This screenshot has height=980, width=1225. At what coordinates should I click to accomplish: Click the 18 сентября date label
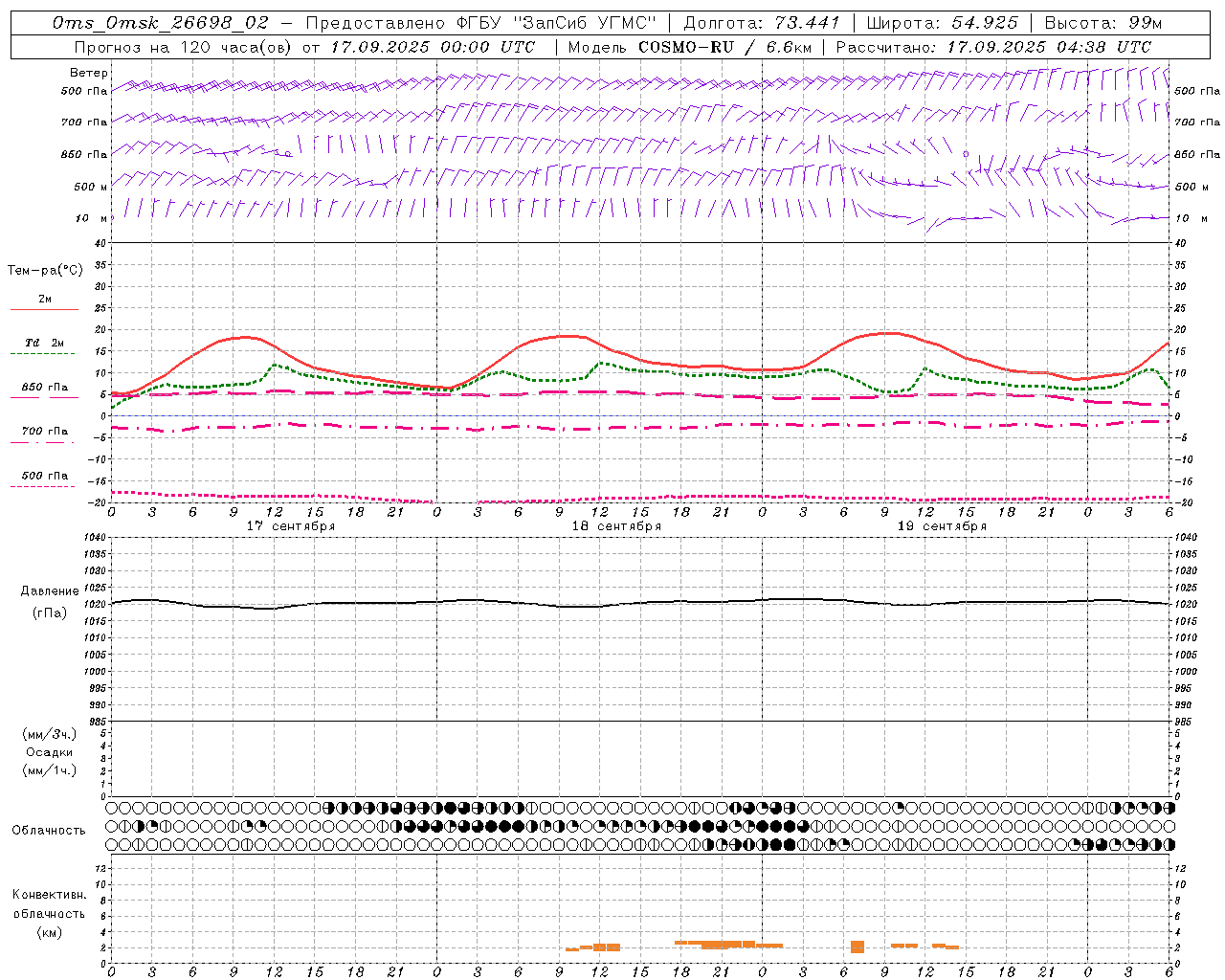coord(615,526)
